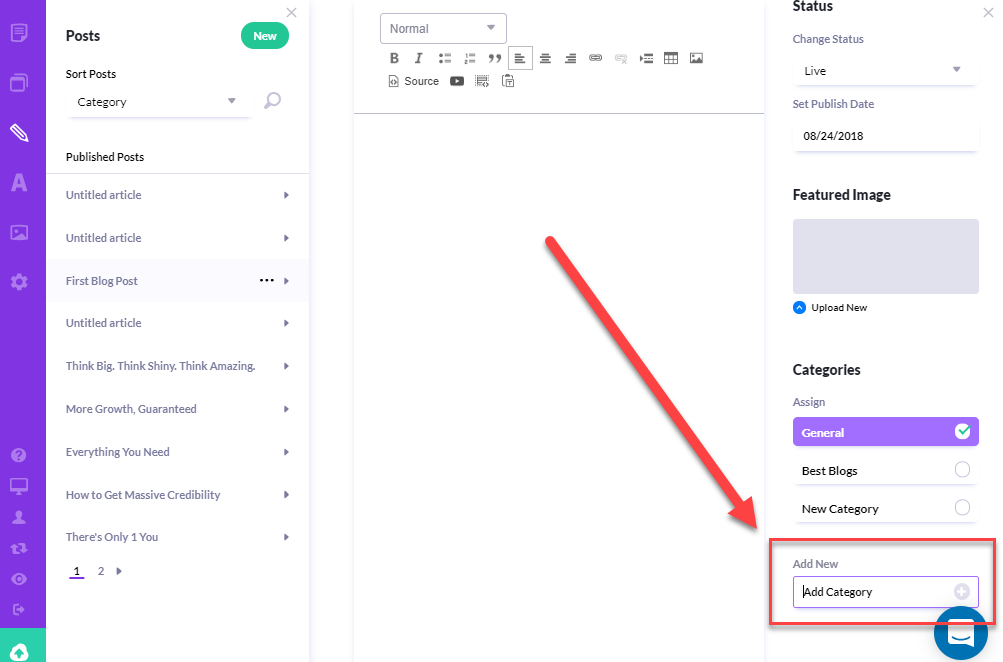Align text left
This screenshot has height=662, width=1003.
(520, 58)
